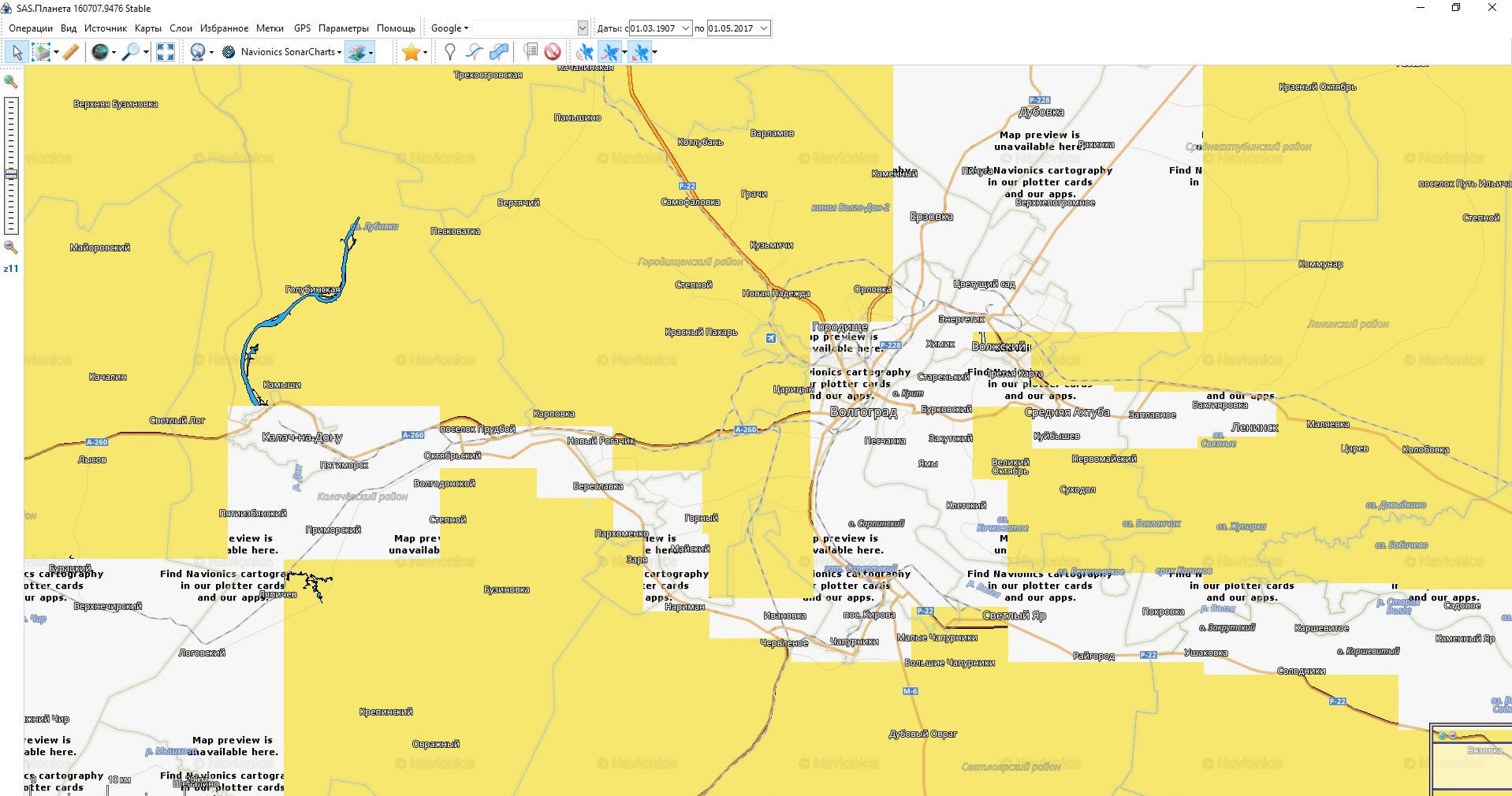Add a new placemark pin

click(449, 52)
